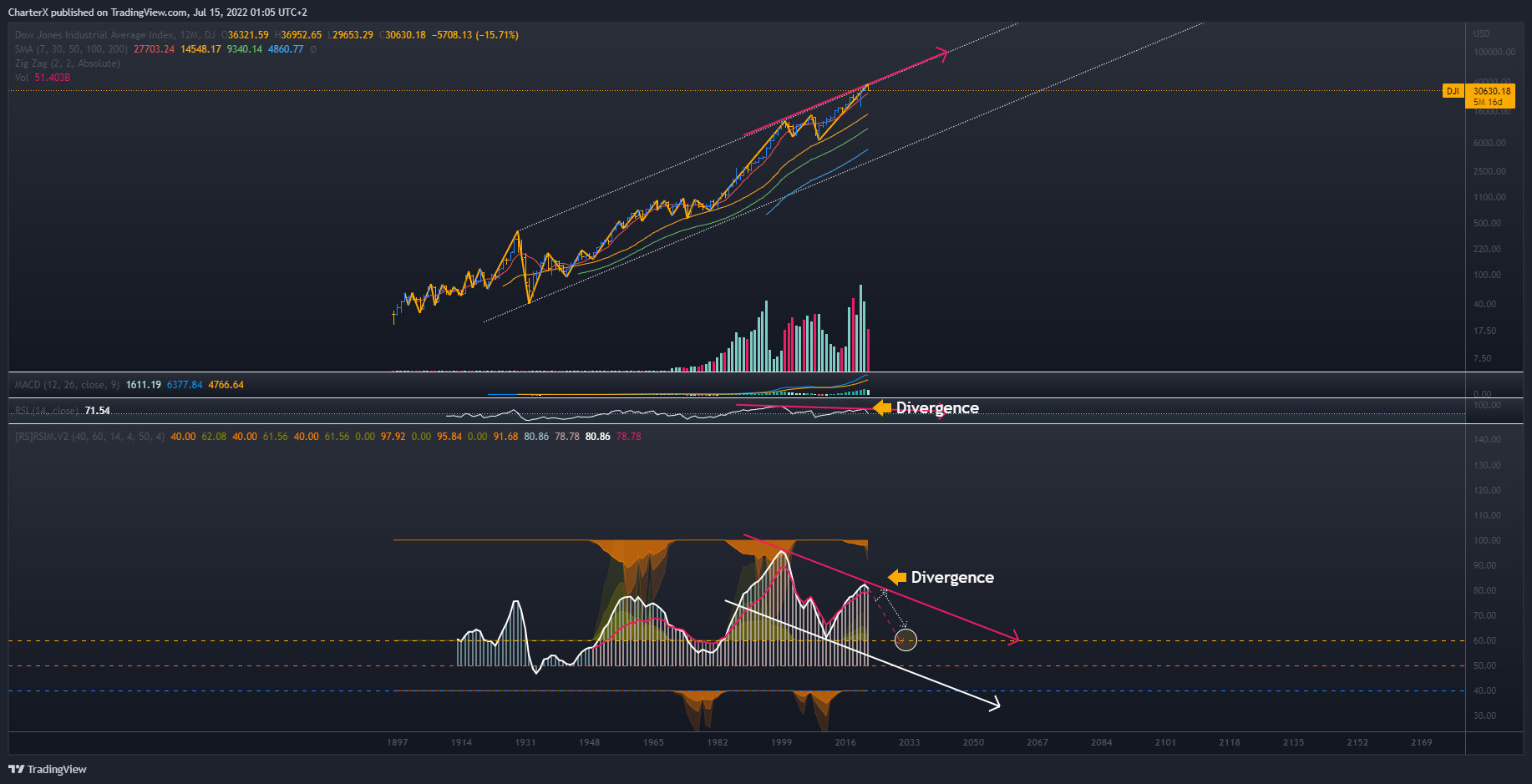Select the red SMA value 27703.24
The height and width of the screenshot is (784, 1532).
(x=155, y=49)
